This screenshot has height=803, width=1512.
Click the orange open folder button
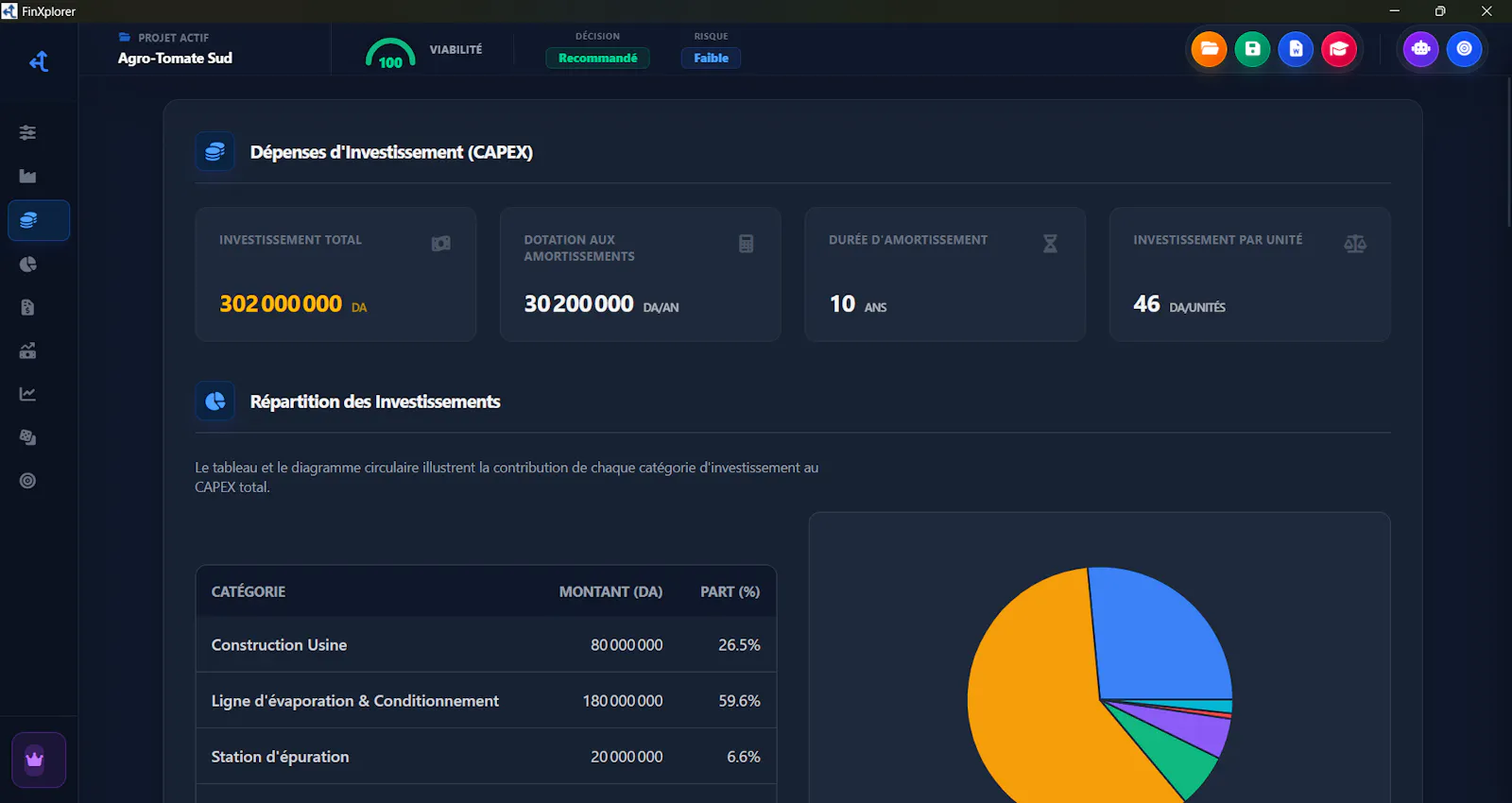[x=1209, y=49]
